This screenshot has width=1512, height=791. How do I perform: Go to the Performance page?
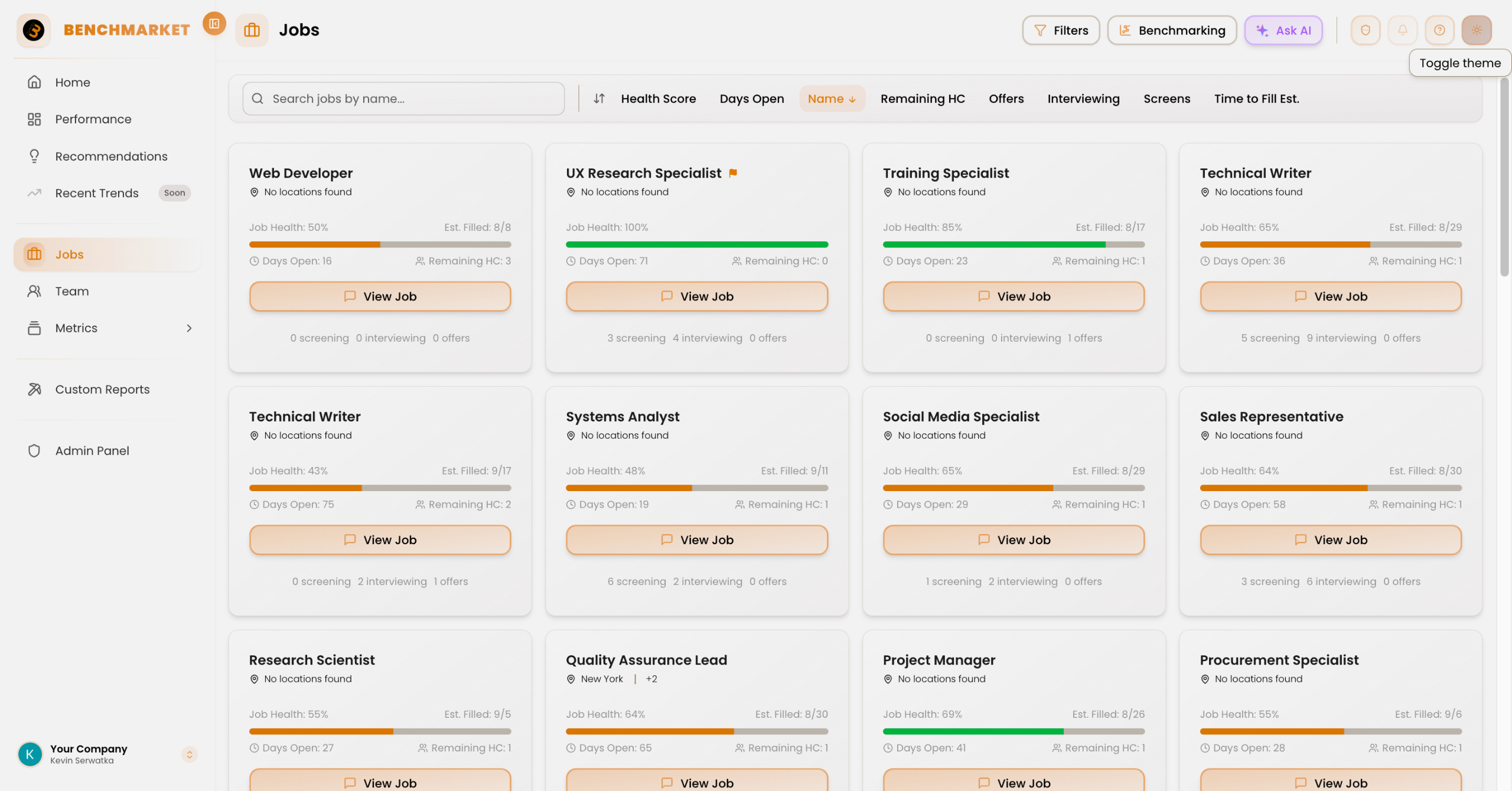click(x=93, y=119)
